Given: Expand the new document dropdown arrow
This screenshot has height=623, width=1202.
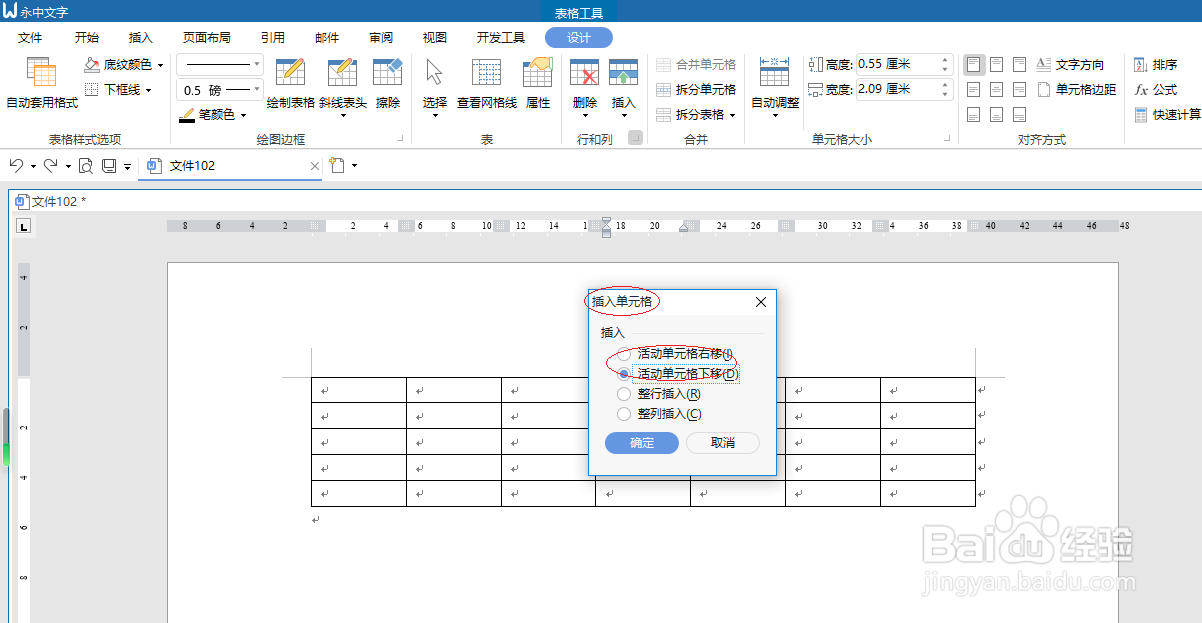Looking at the screenshot, I should pos(354,166).
